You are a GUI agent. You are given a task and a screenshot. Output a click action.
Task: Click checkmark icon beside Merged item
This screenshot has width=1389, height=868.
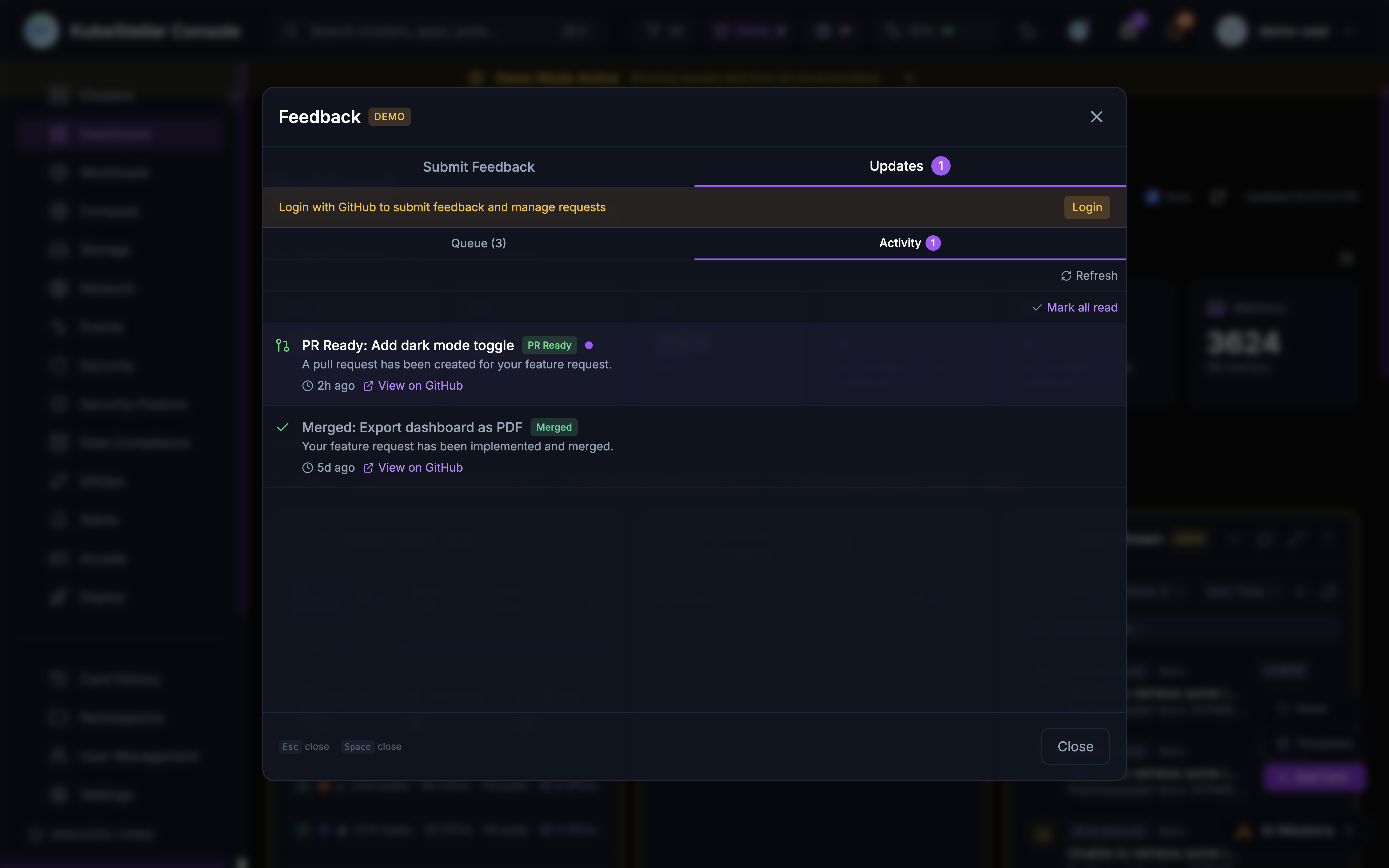pyautogui.click(x=282, y=427)
